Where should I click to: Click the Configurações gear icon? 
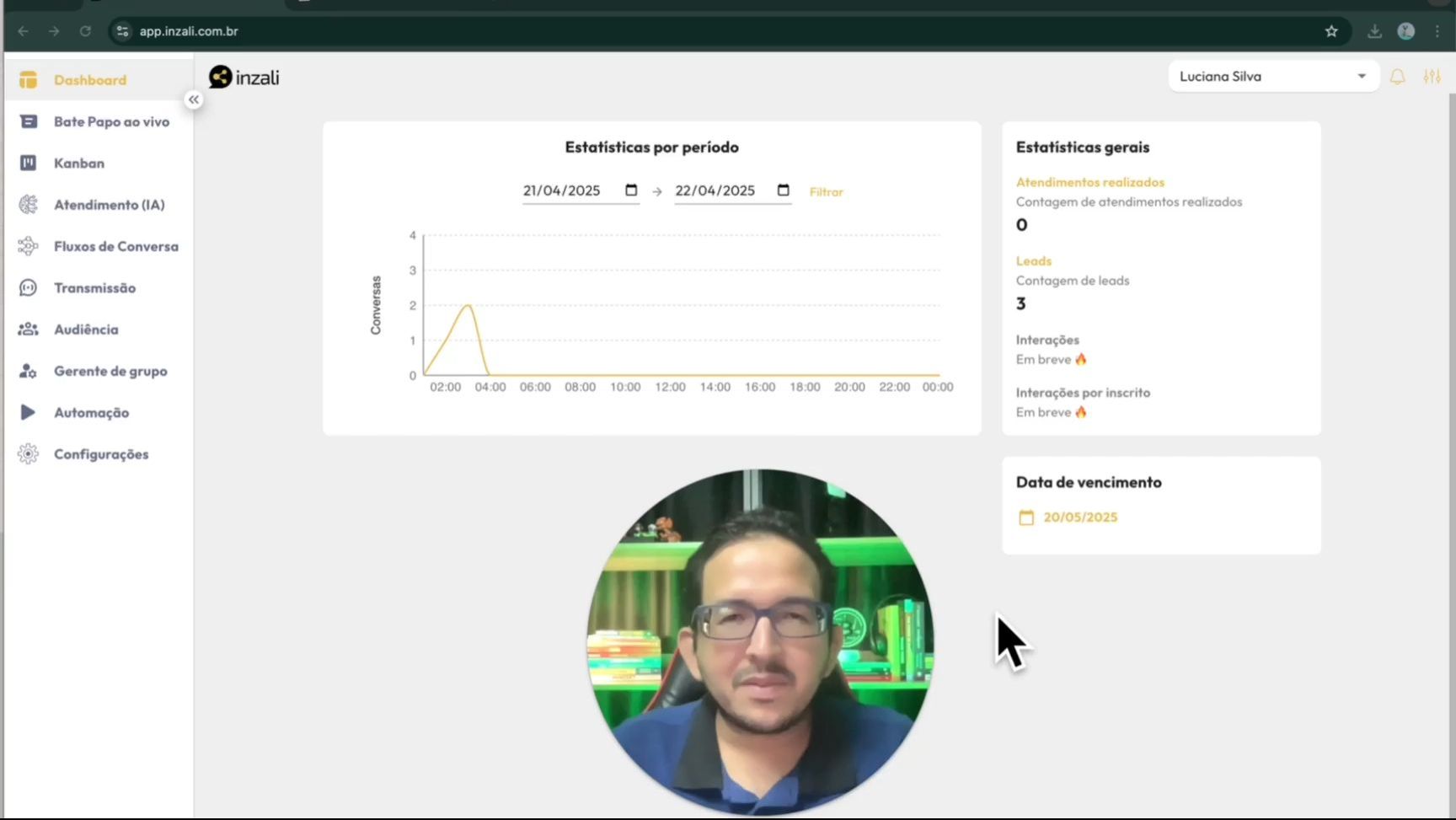click(28, 454)
